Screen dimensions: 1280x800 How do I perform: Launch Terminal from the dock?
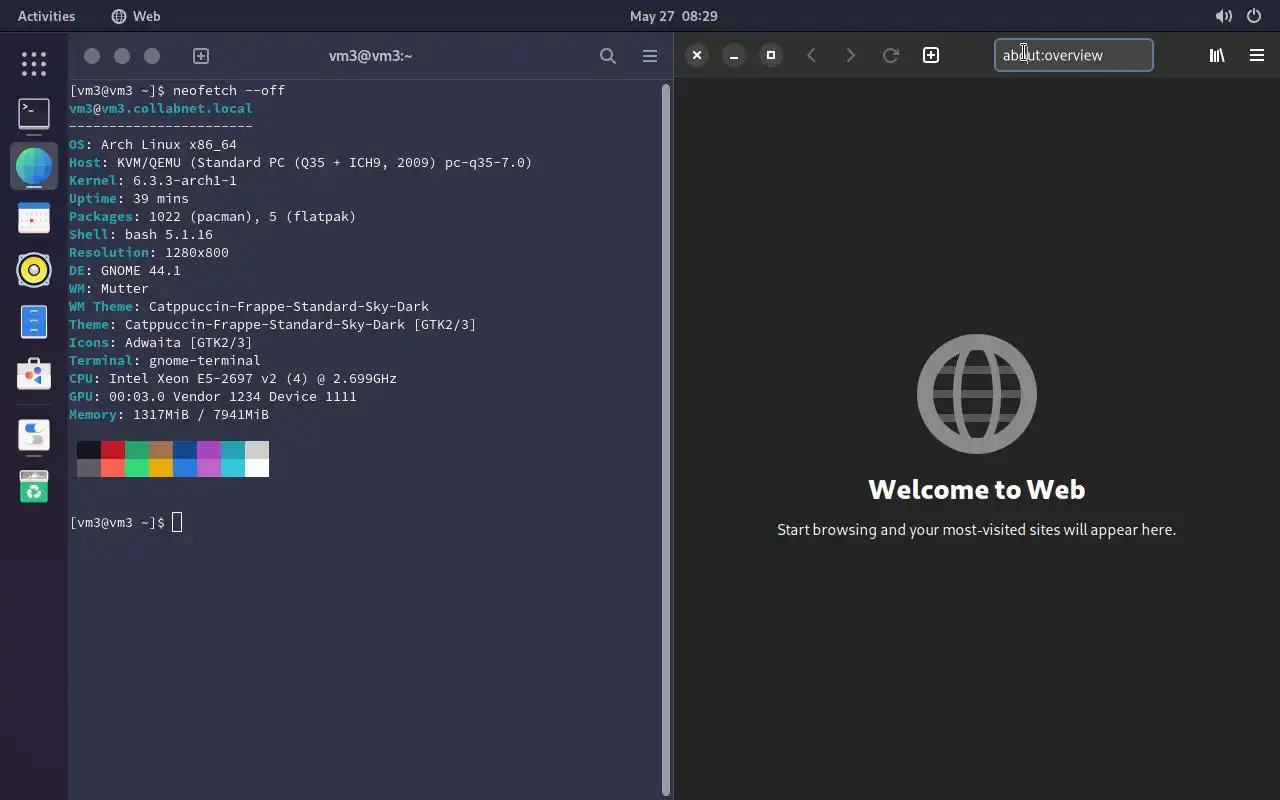tap(34, 113)
